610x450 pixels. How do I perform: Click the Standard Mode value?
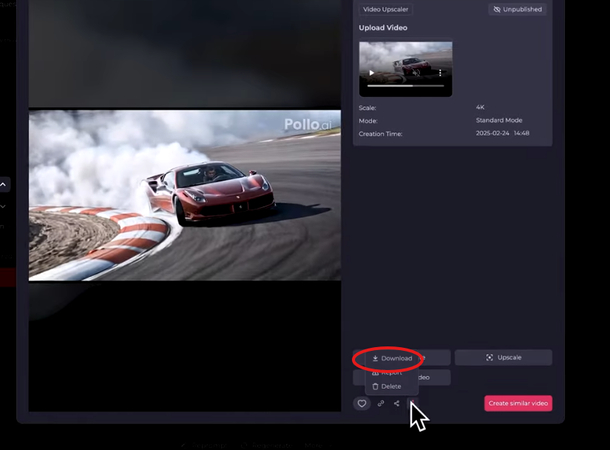click(499, 120)
